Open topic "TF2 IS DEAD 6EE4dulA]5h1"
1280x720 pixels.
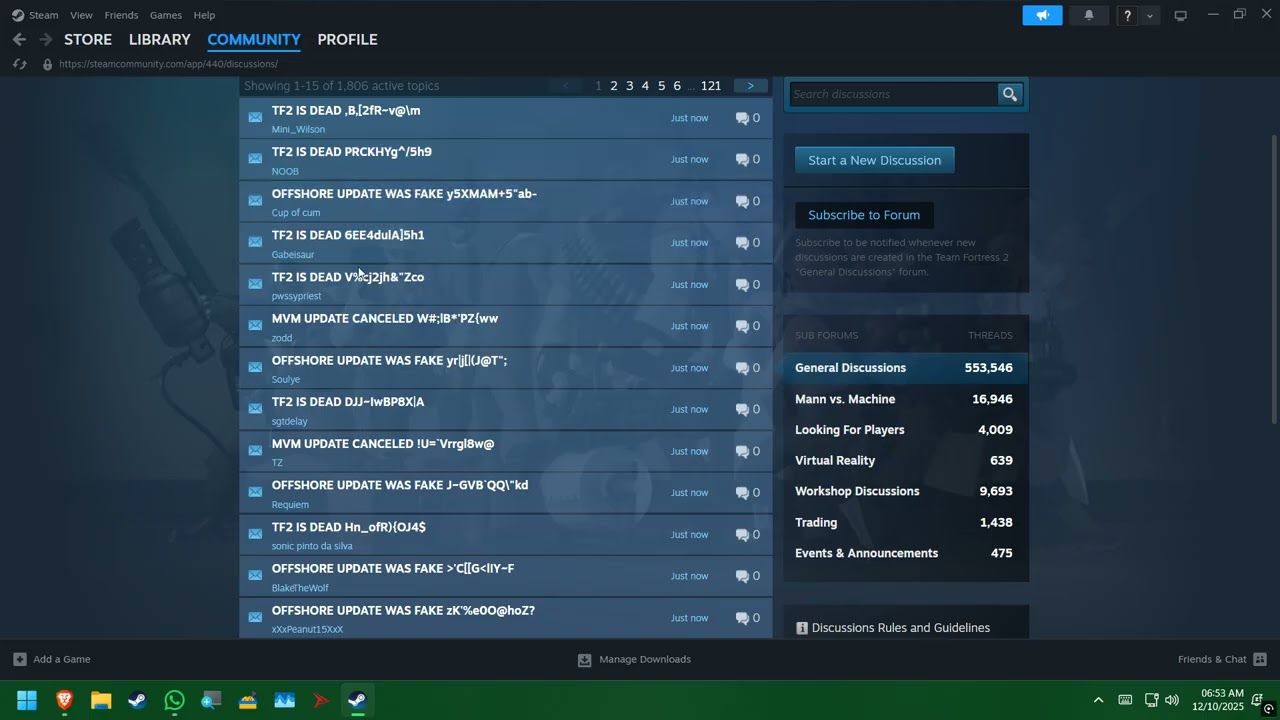[x=348, y=235]
